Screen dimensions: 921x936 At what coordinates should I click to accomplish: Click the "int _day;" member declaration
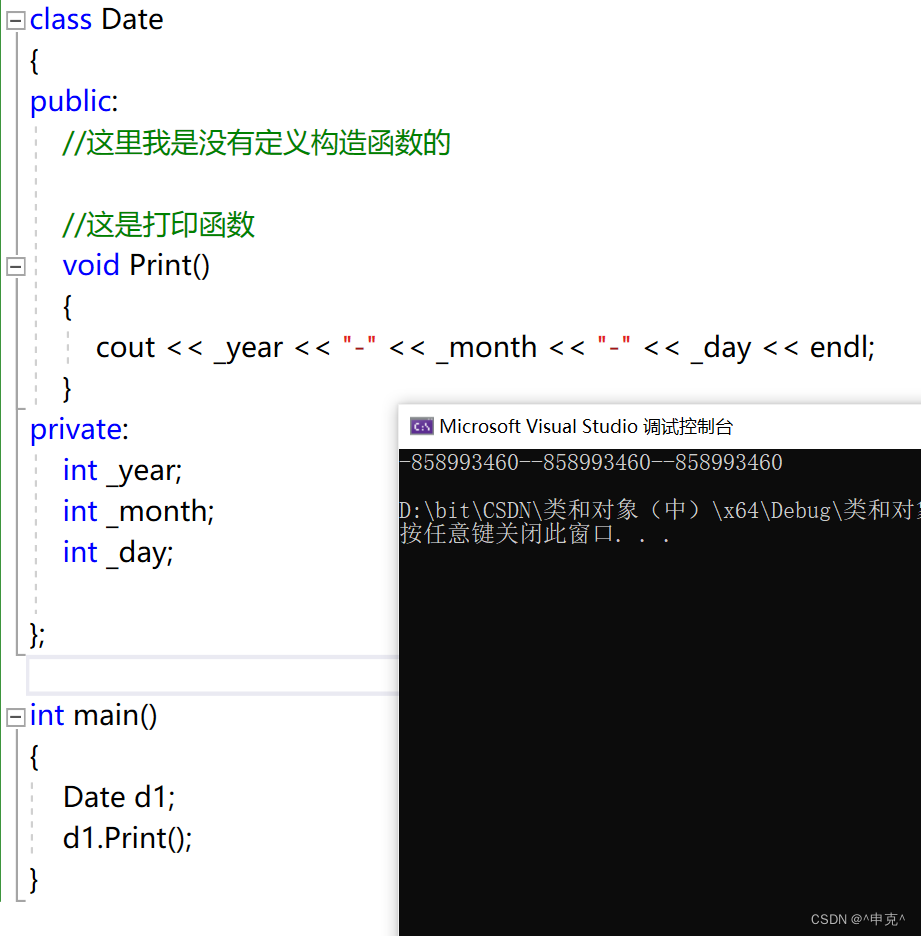pos(118,553)
